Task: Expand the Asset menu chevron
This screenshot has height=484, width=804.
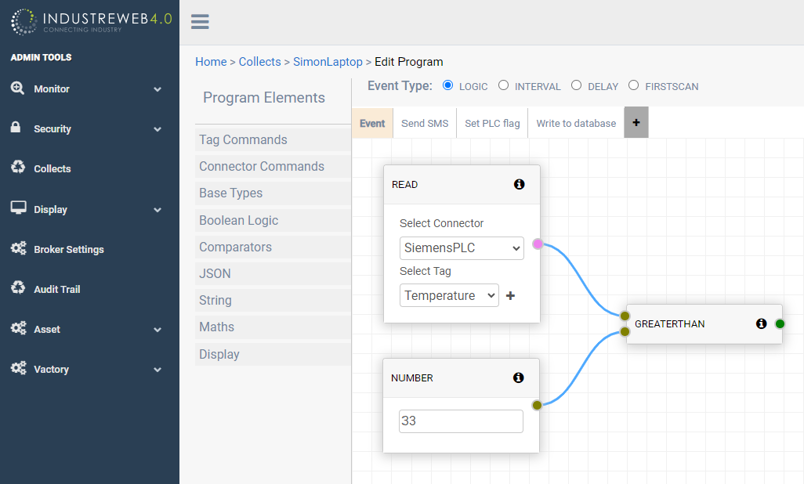Action: (157, 330)
